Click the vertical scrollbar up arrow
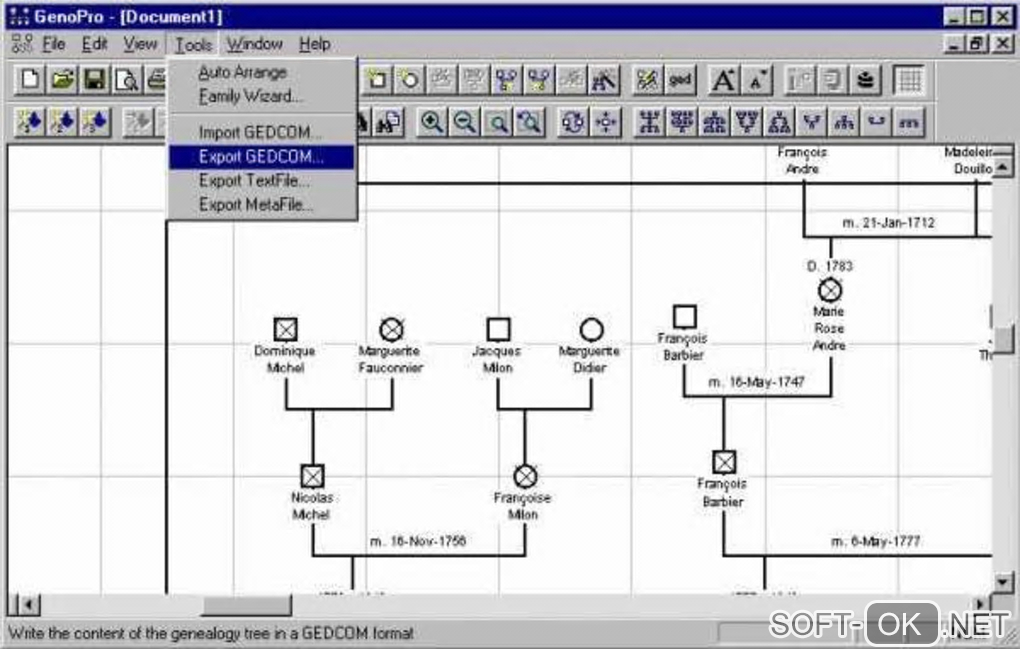This screenshot has height=649, width=1020. coord(1002,168)
